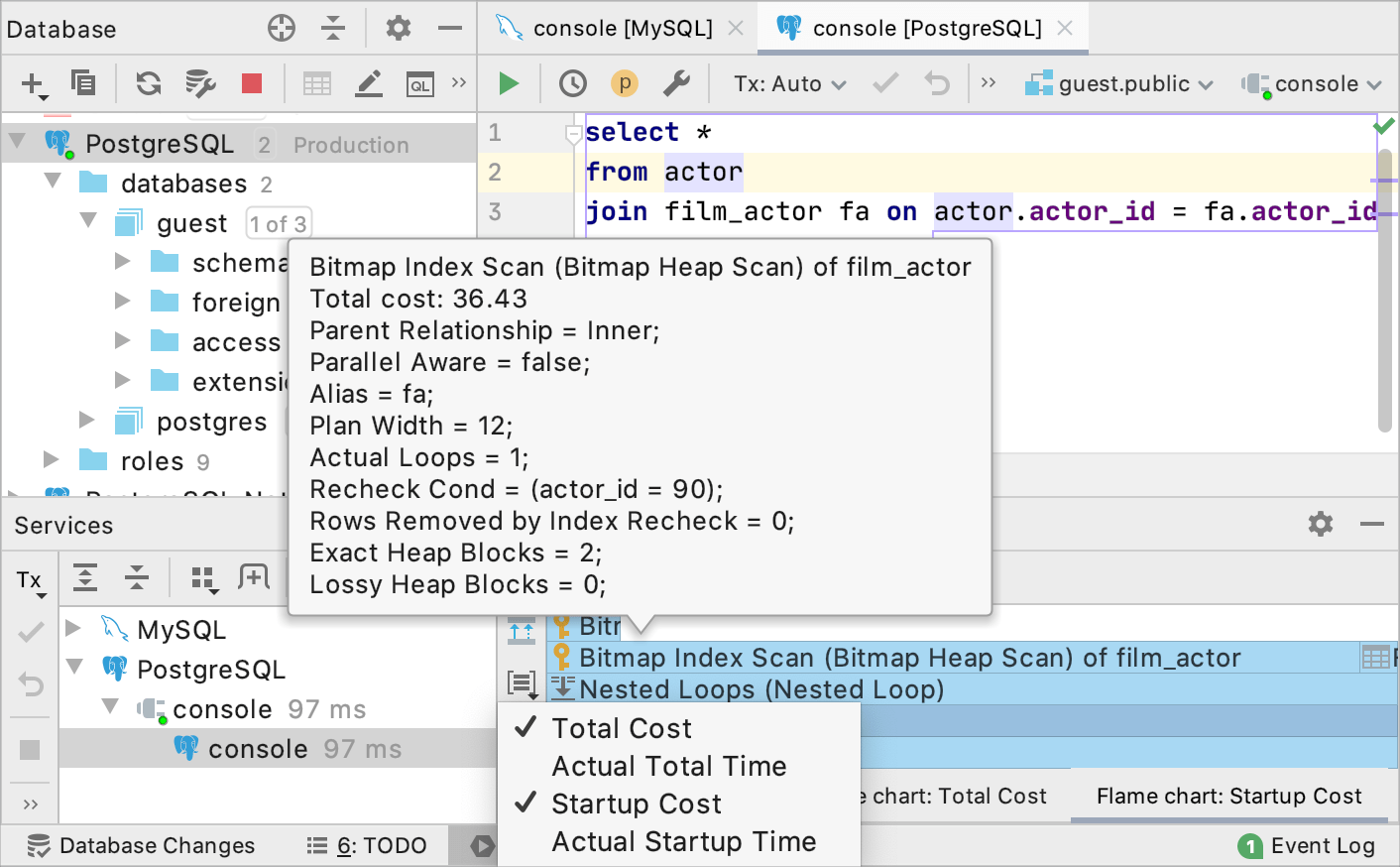Expand the roles folder in tree
Image resolution: width=1400 pixels, height=867 pixels.
pos(52,460)
